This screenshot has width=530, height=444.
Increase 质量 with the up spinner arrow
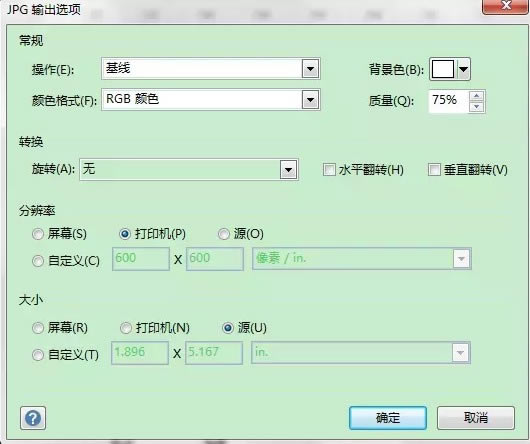tap(477, 96)
